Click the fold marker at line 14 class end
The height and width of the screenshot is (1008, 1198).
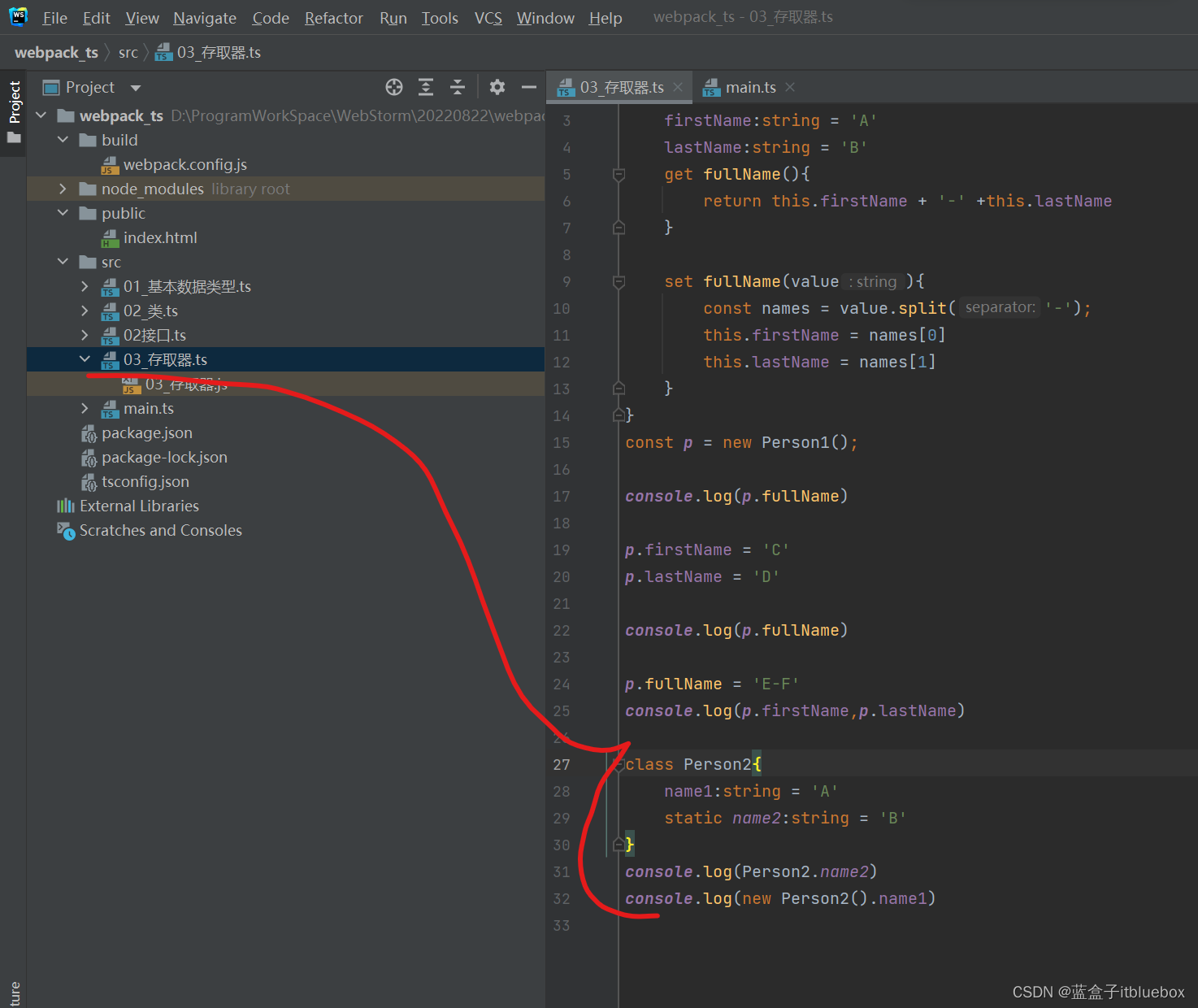coord(619,415)
